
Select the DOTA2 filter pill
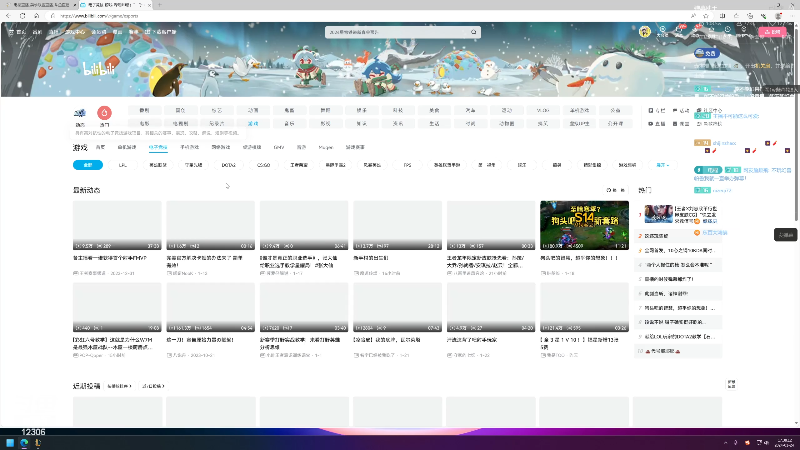tap(229, 165)
